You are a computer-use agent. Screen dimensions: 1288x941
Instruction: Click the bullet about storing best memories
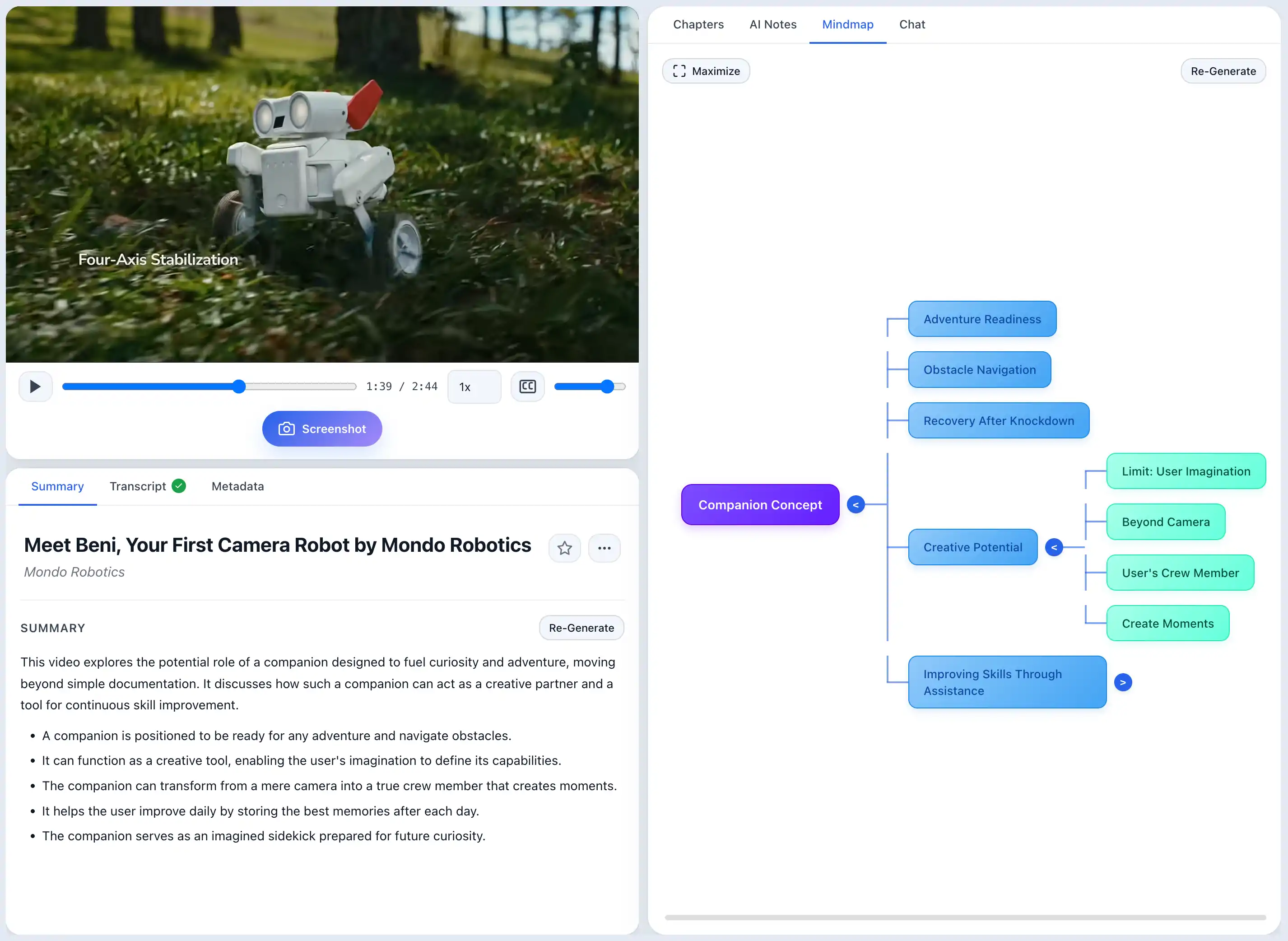pos(260,811)
